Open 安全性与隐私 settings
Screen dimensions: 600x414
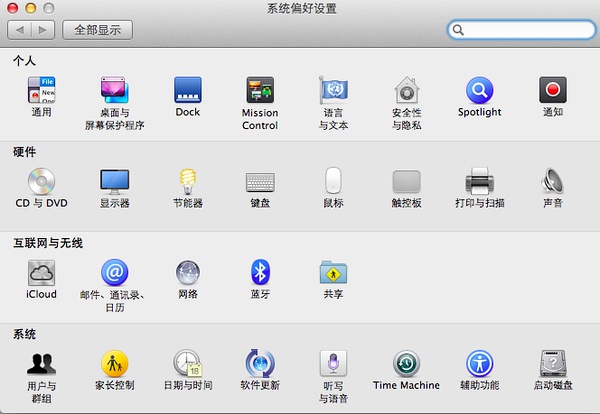pyautogui.click(x=406, y=91)
